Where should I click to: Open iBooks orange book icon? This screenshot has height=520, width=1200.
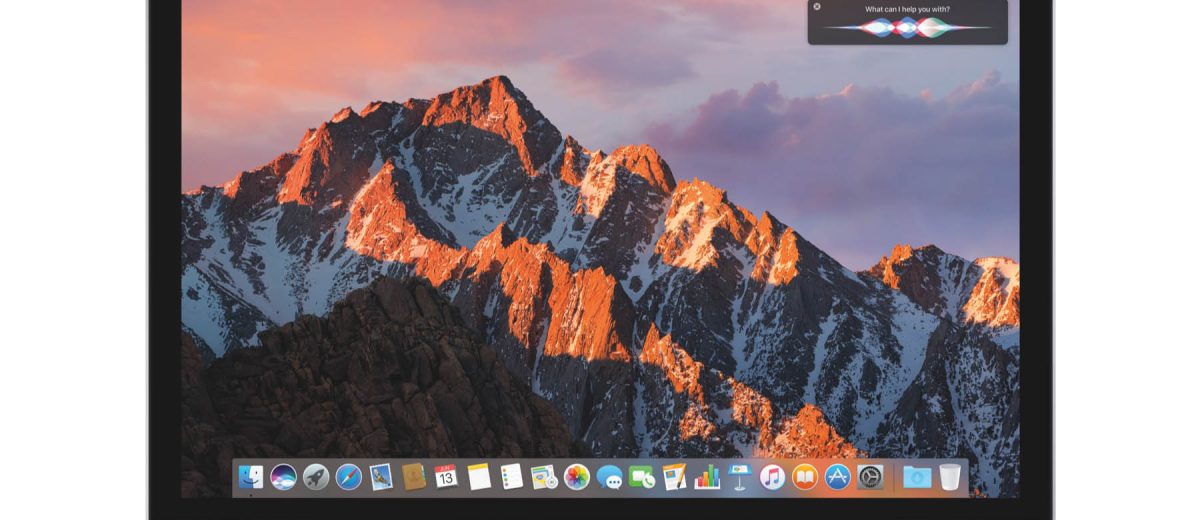(805, 477)
